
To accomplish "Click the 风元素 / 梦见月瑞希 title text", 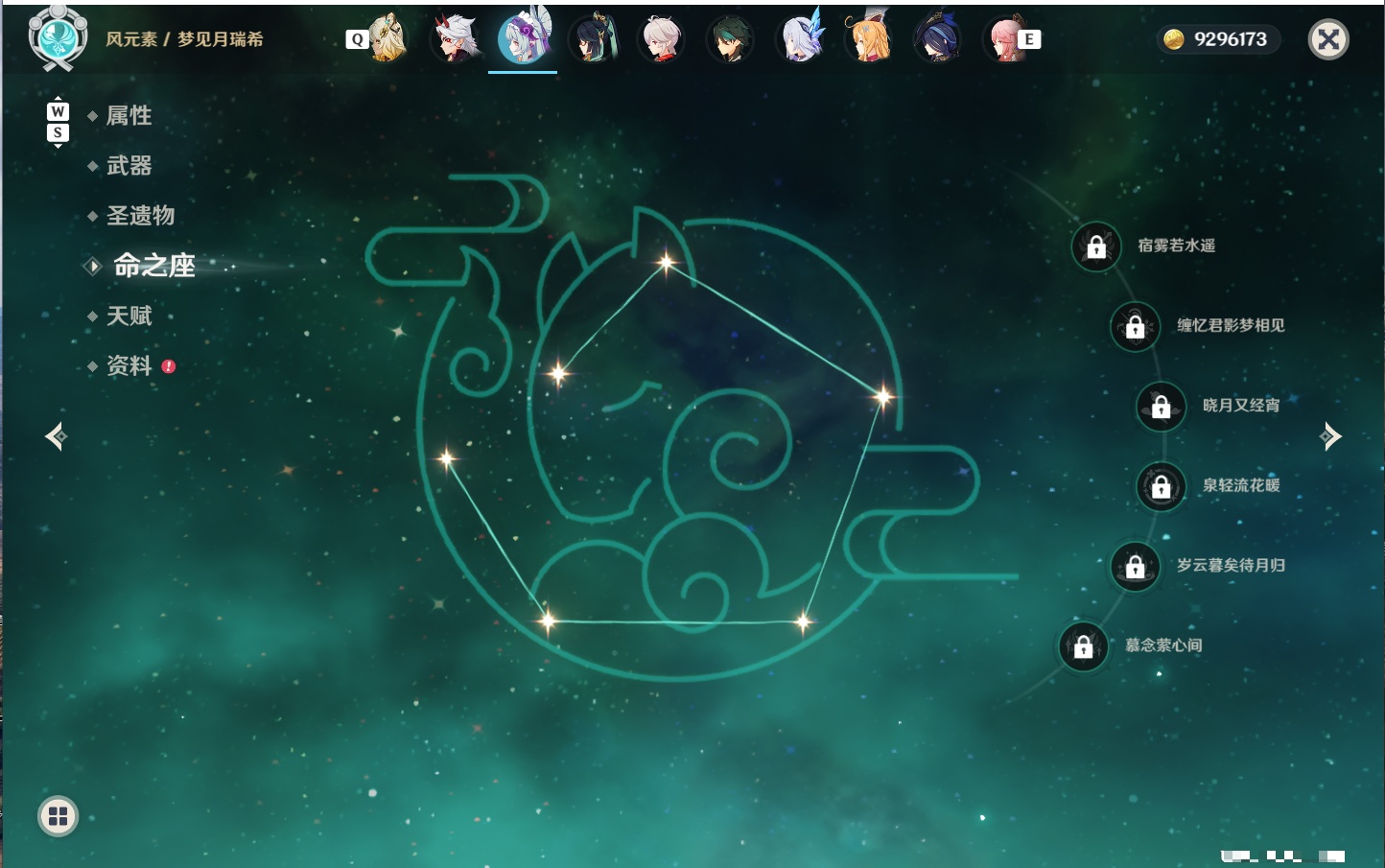I will (x=184, y=39).
